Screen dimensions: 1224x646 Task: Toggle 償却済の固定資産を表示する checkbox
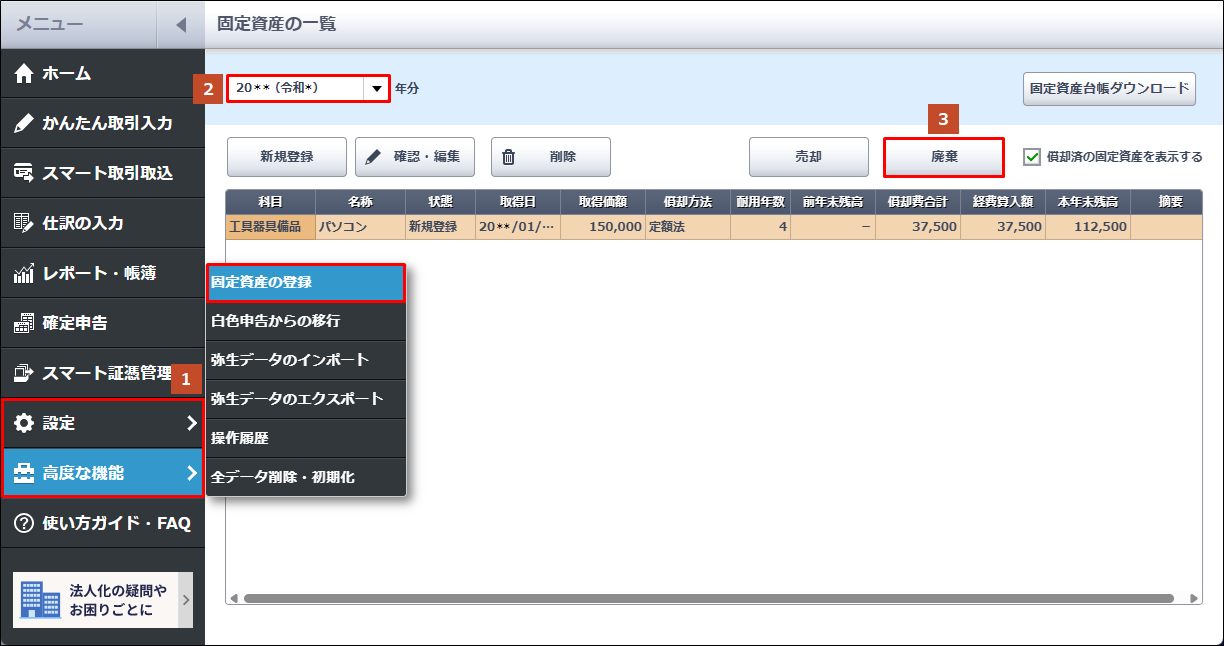(1033, 157)
